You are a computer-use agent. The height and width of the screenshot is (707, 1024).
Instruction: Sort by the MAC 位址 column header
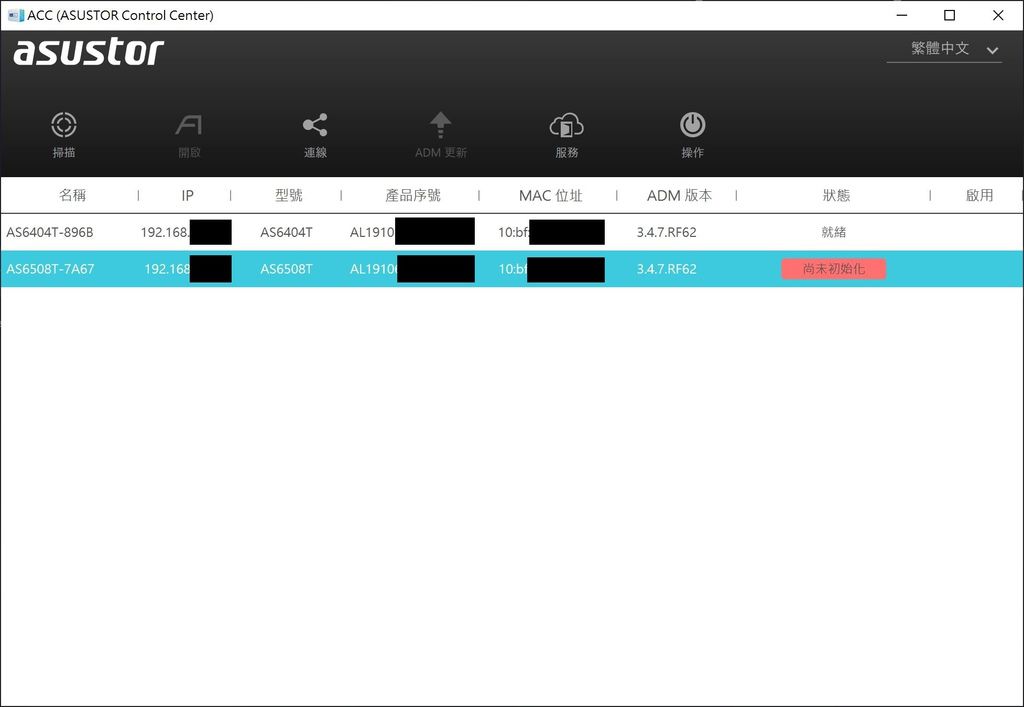pos(551,195)
